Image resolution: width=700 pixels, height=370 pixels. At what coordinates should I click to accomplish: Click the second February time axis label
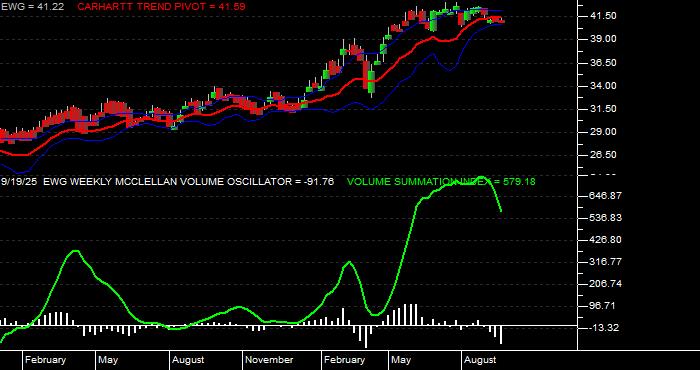click(x=344, y=360)
